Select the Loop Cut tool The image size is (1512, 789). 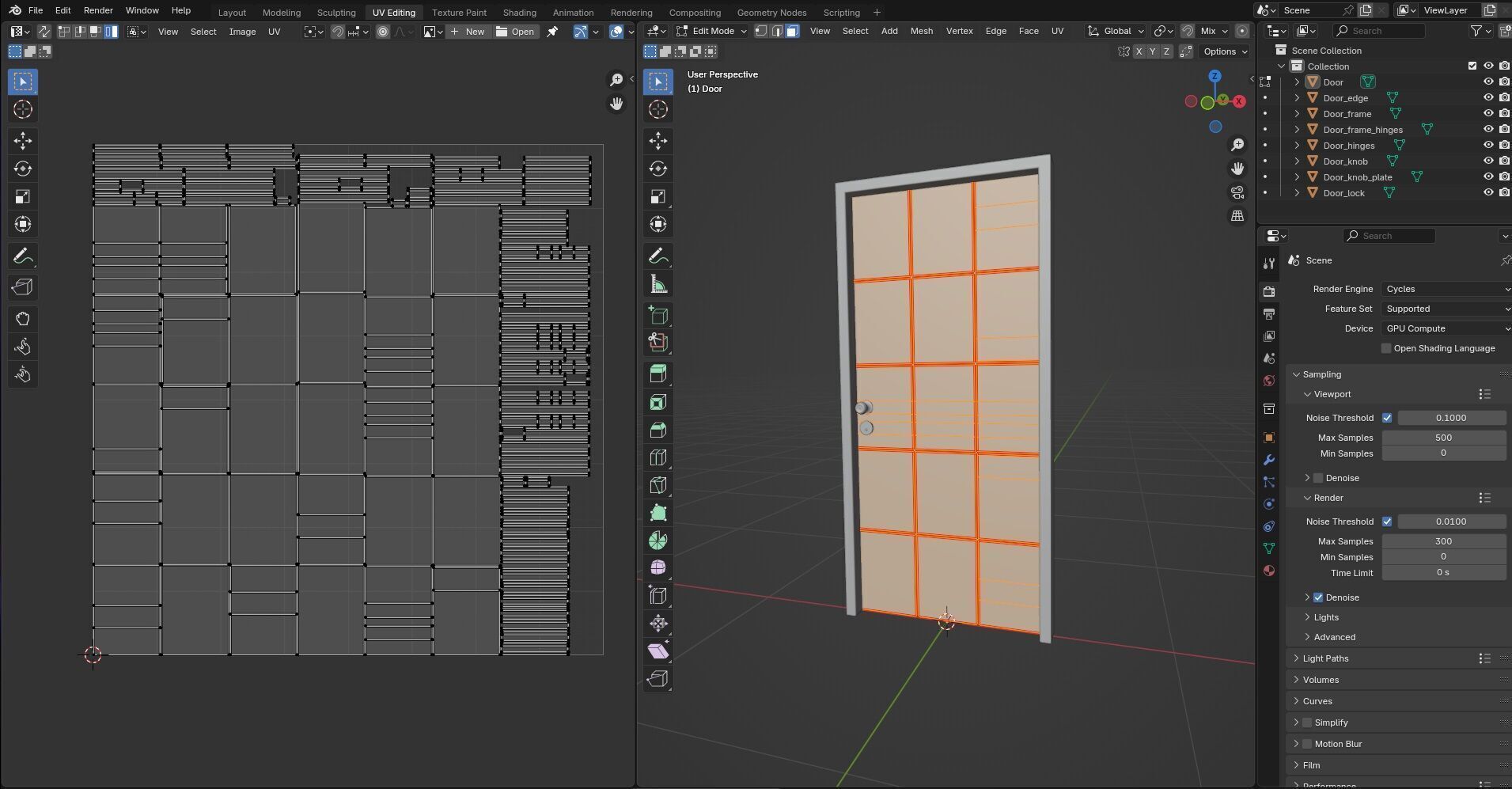[658, 457]
